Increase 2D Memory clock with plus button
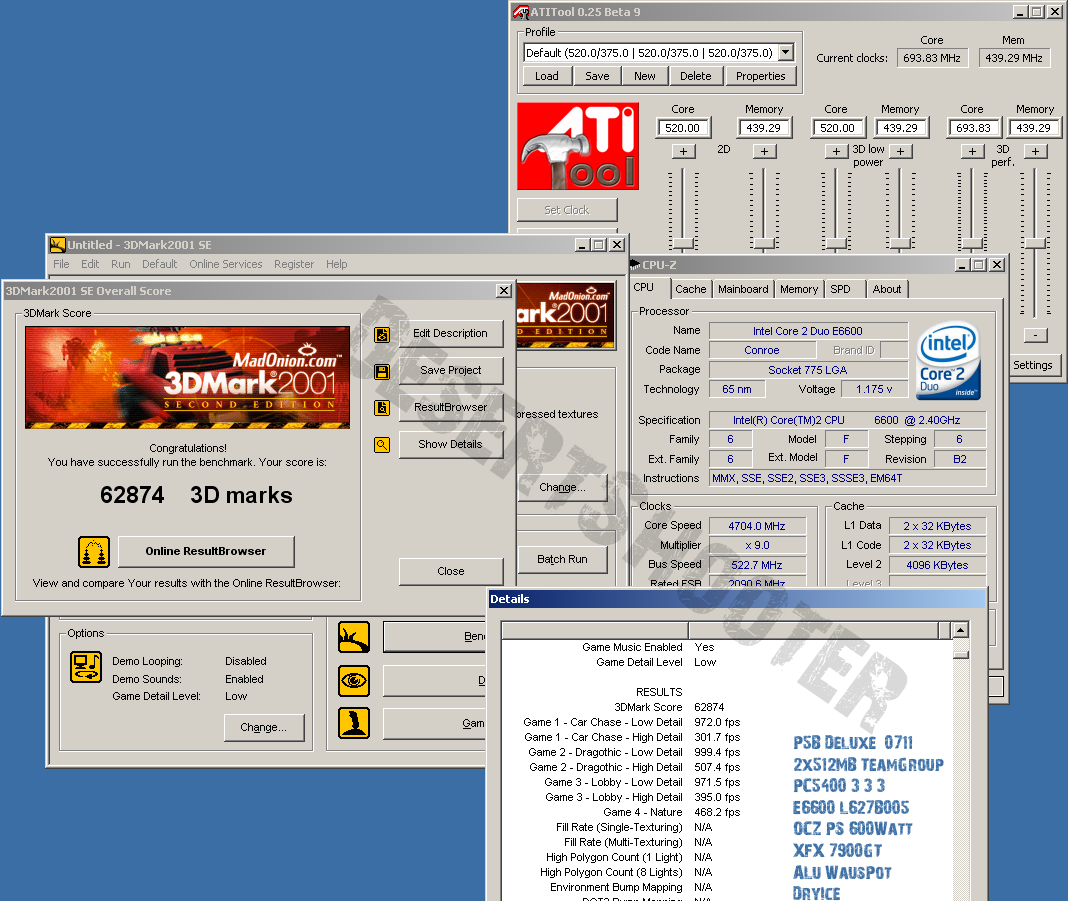 (x=764, y=151)
